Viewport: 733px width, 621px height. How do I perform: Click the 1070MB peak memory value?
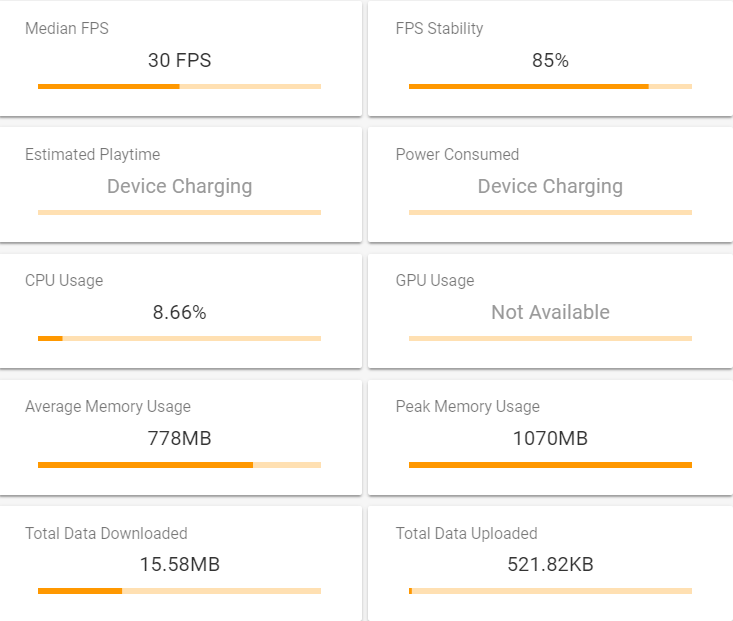coord(550,439)
